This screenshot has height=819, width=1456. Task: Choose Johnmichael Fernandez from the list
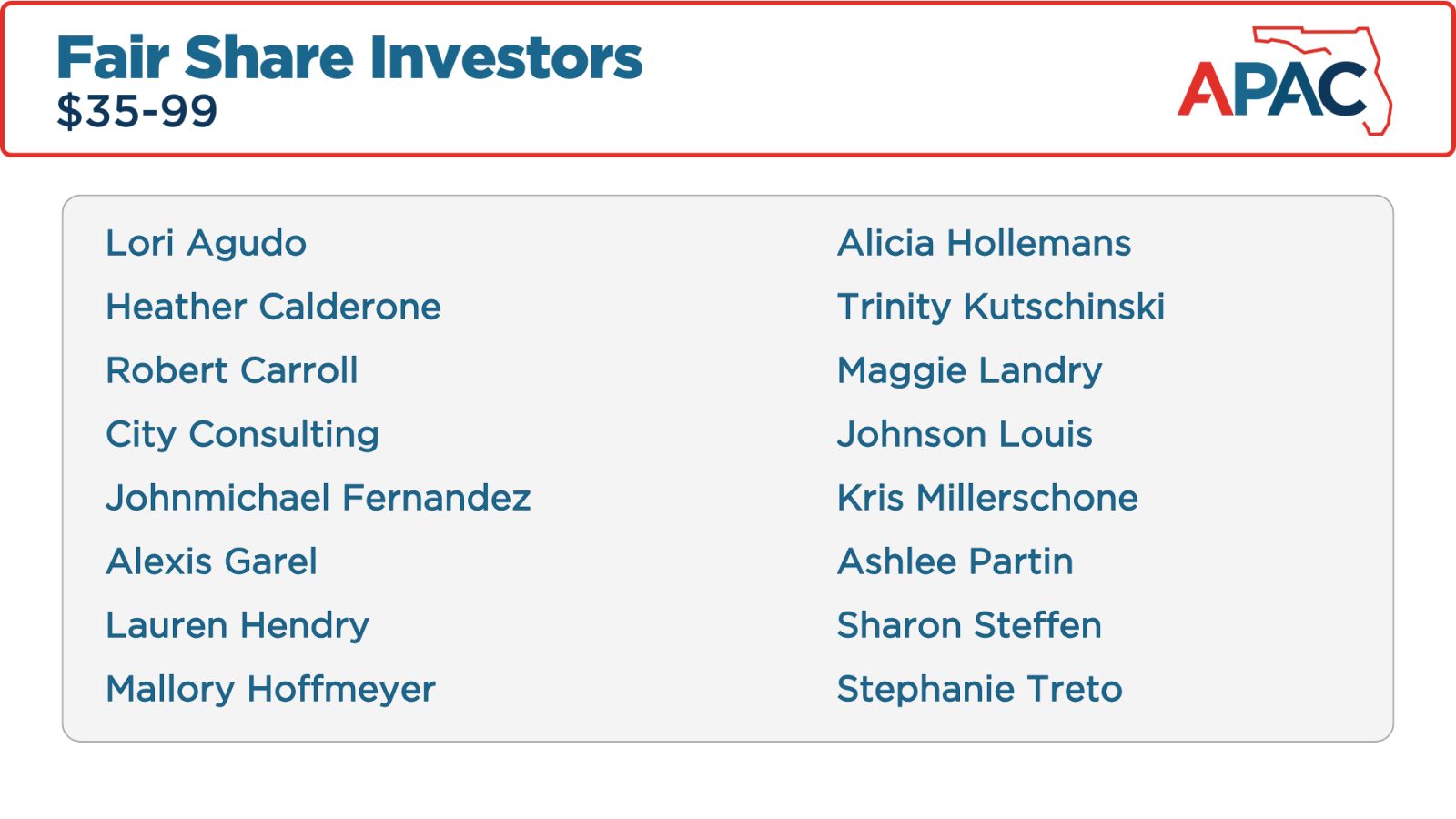[318, 499]
